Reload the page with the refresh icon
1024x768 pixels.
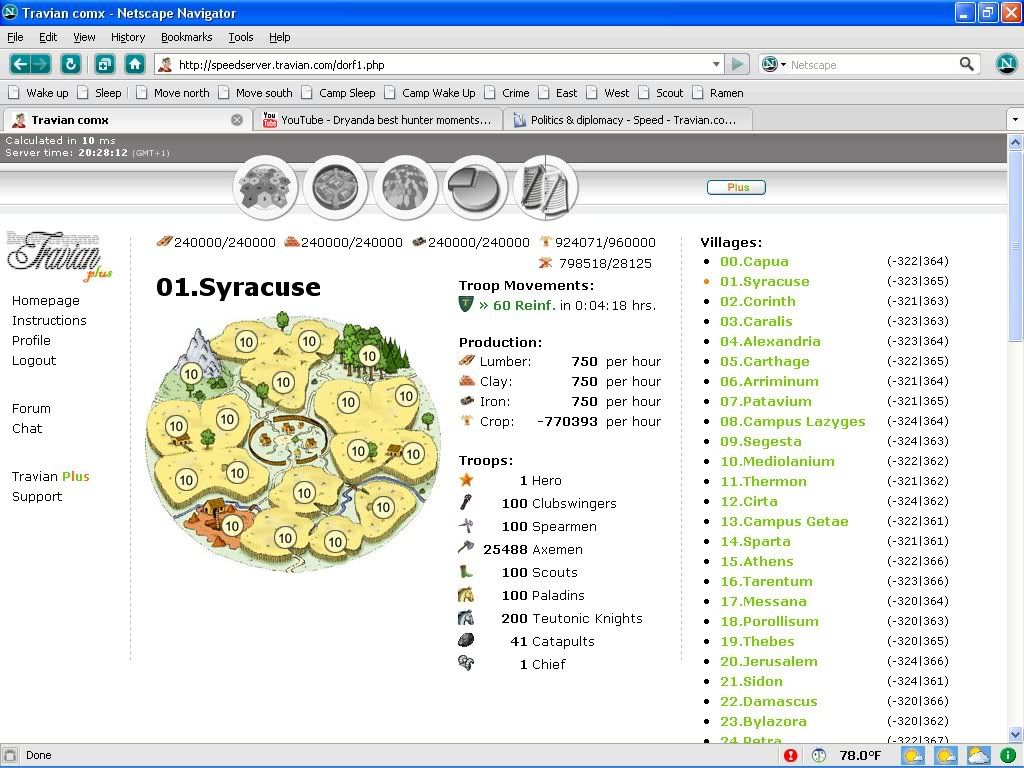click(71, 64)
